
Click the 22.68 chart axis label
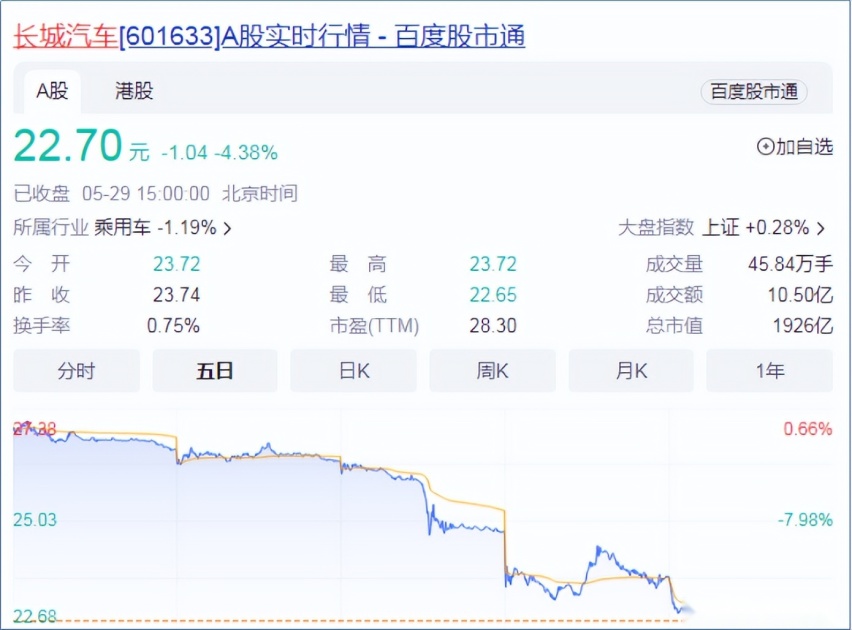tap(35, 616)
